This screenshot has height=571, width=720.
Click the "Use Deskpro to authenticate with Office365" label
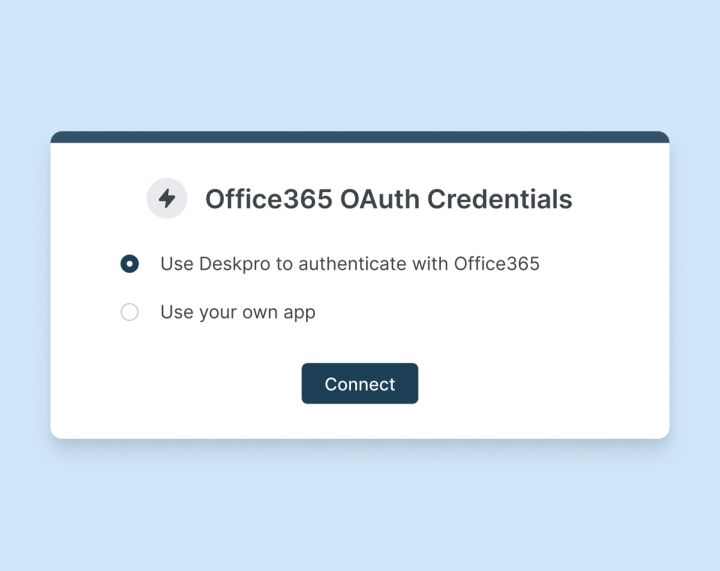[349, 264]
